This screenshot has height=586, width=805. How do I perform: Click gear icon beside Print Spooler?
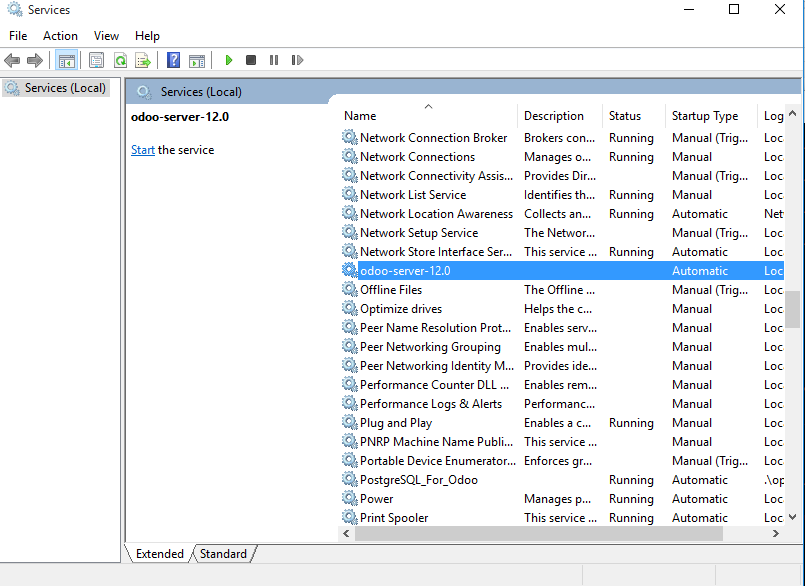350,517
